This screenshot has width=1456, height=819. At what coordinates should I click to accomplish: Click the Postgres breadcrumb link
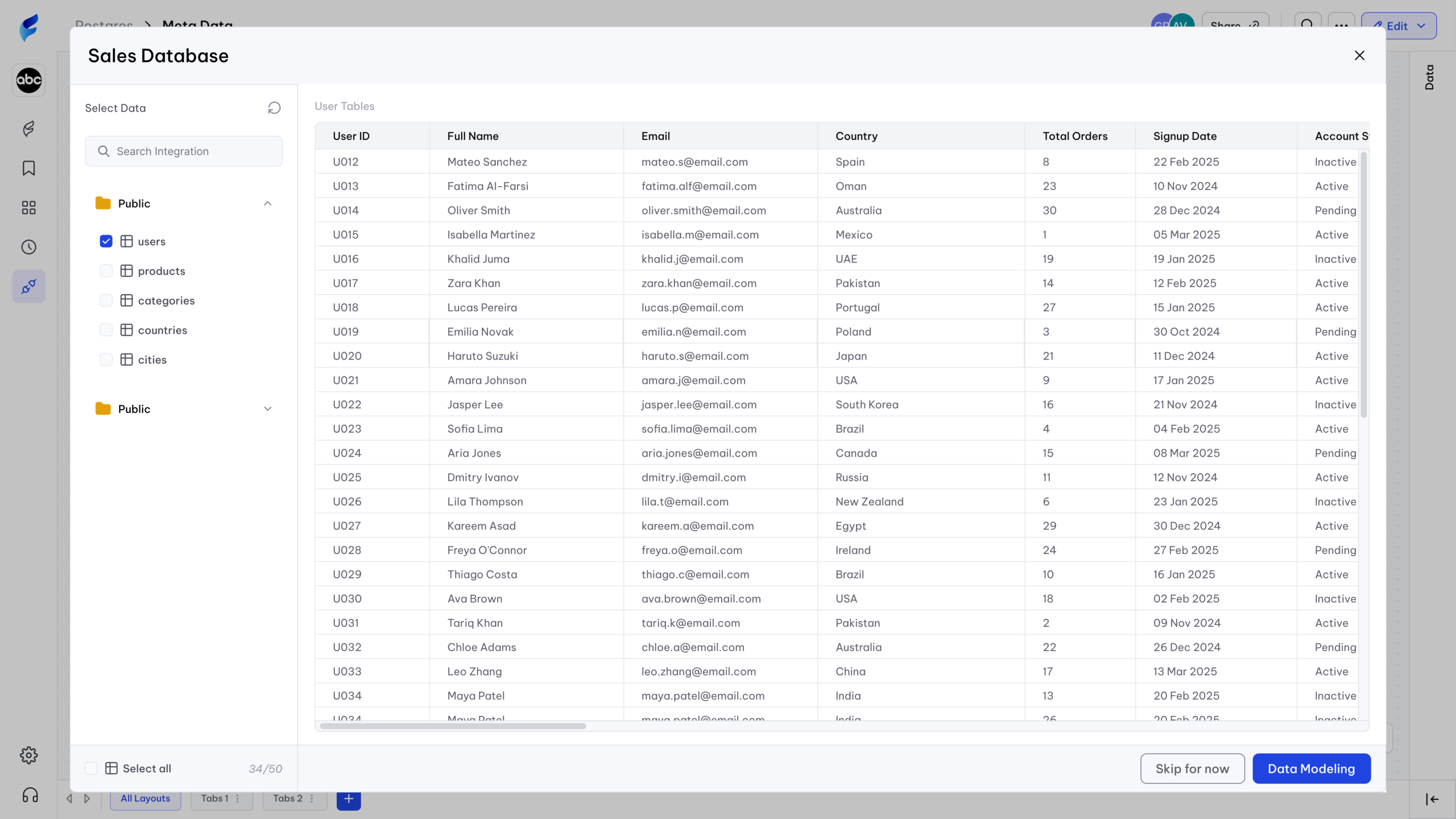(104, 26)
